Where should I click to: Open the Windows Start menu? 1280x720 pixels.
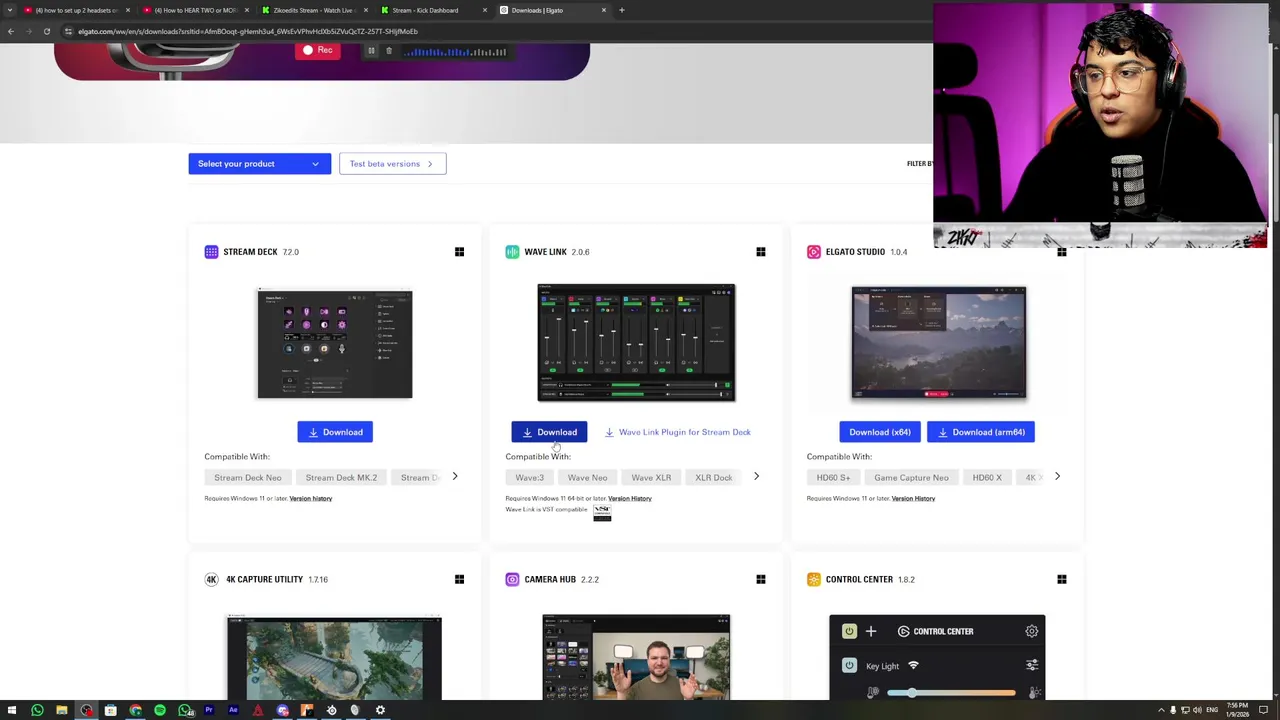[x=12, y=710]
